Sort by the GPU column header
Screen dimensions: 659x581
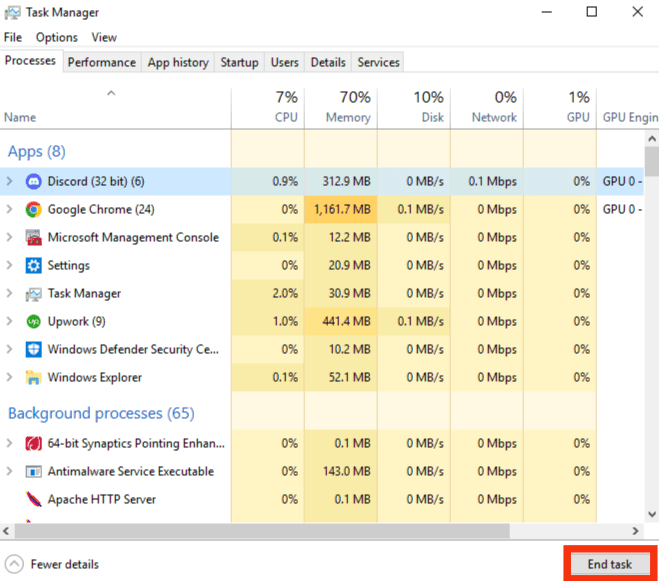(x=560, y=108)
